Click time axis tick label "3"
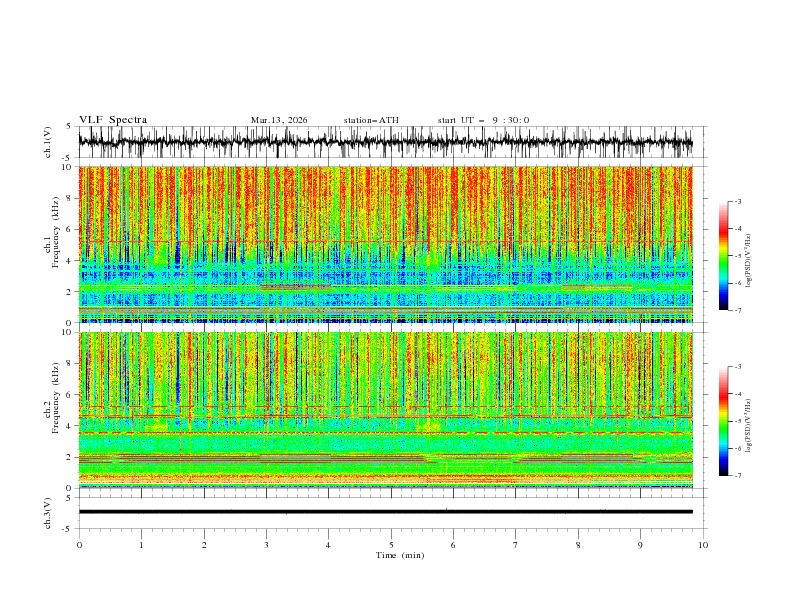 tap(266, 545)
